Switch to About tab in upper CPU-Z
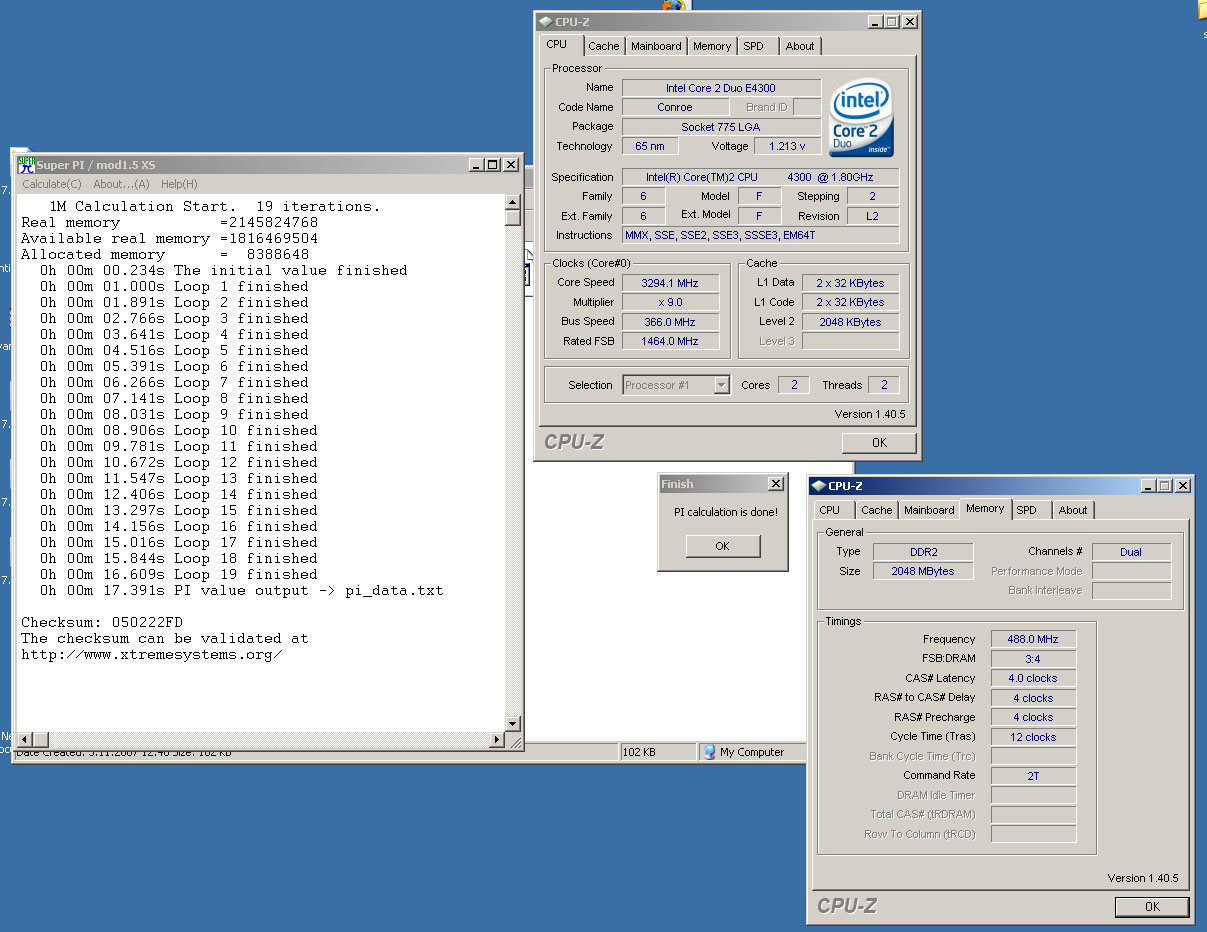Image resolution: width=1207 pixels, height=932 pixels. click(x=800, y=46)
